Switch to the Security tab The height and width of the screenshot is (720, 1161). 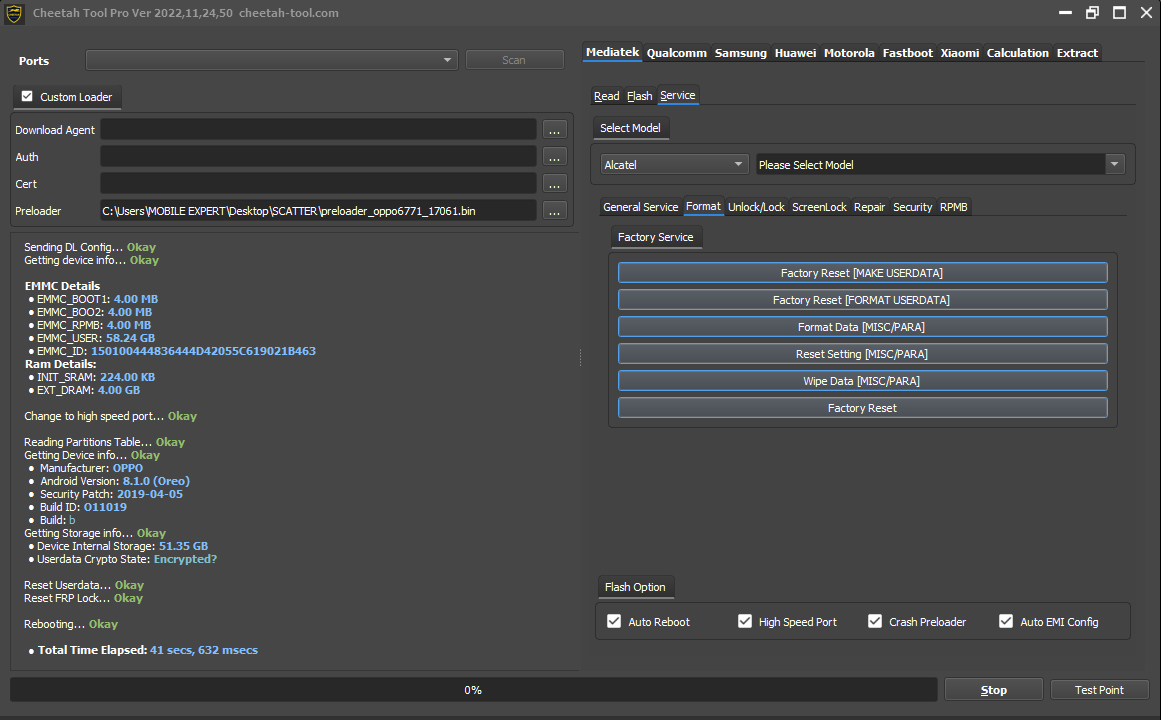click(912, 207)
